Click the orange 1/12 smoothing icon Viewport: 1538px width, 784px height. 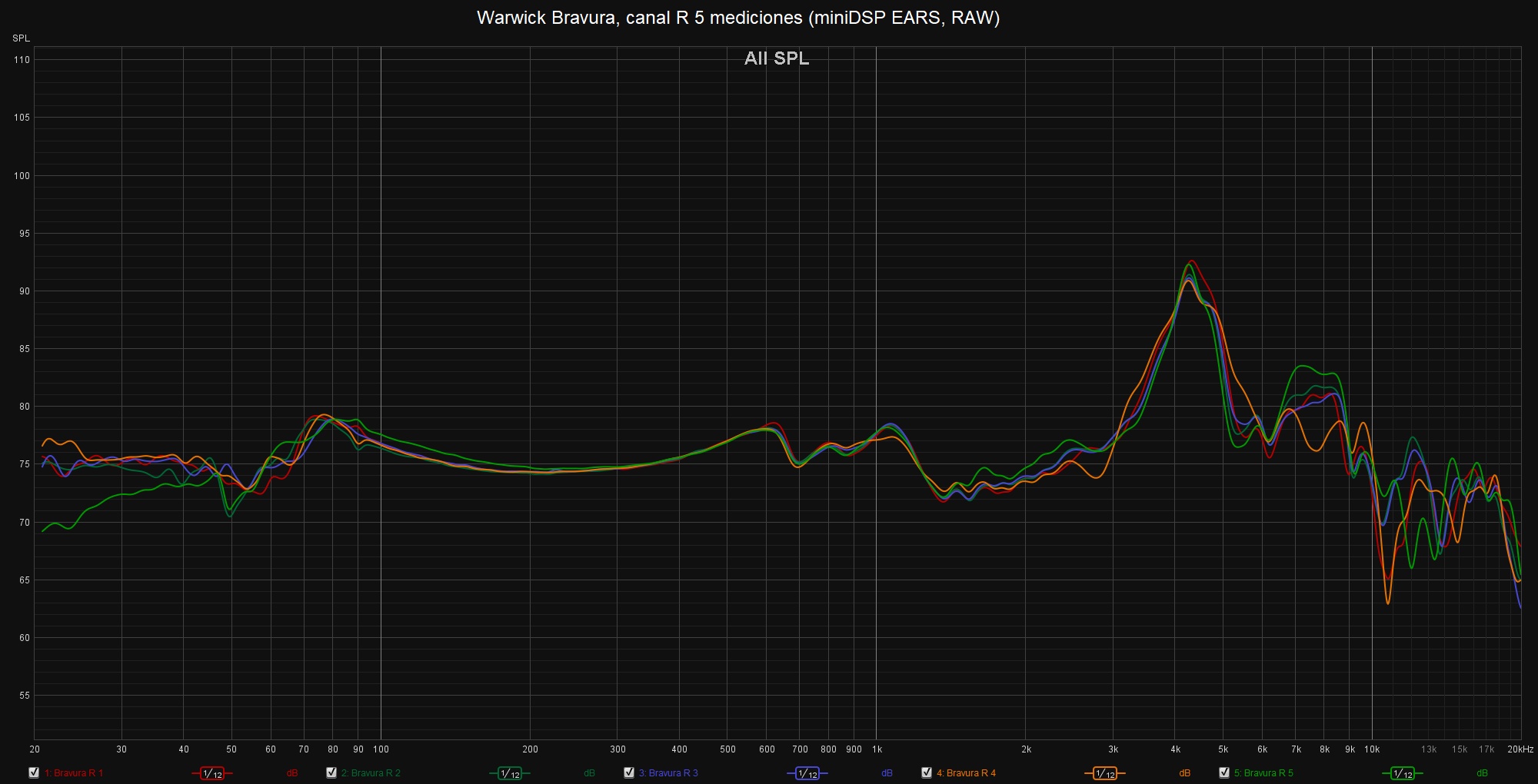pyautogui.click(x=1105, y=773)
